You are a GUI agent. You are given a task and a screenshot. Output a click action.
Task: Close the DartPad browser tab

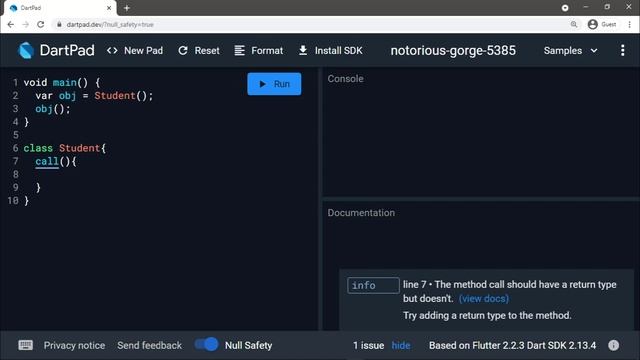109,8
